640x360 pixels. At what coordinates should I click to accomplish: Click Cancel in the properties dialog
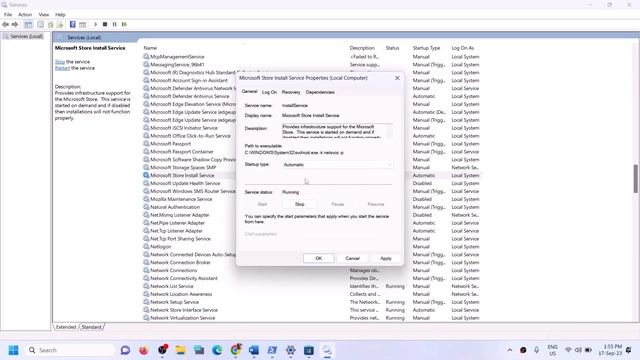[352, 258]
